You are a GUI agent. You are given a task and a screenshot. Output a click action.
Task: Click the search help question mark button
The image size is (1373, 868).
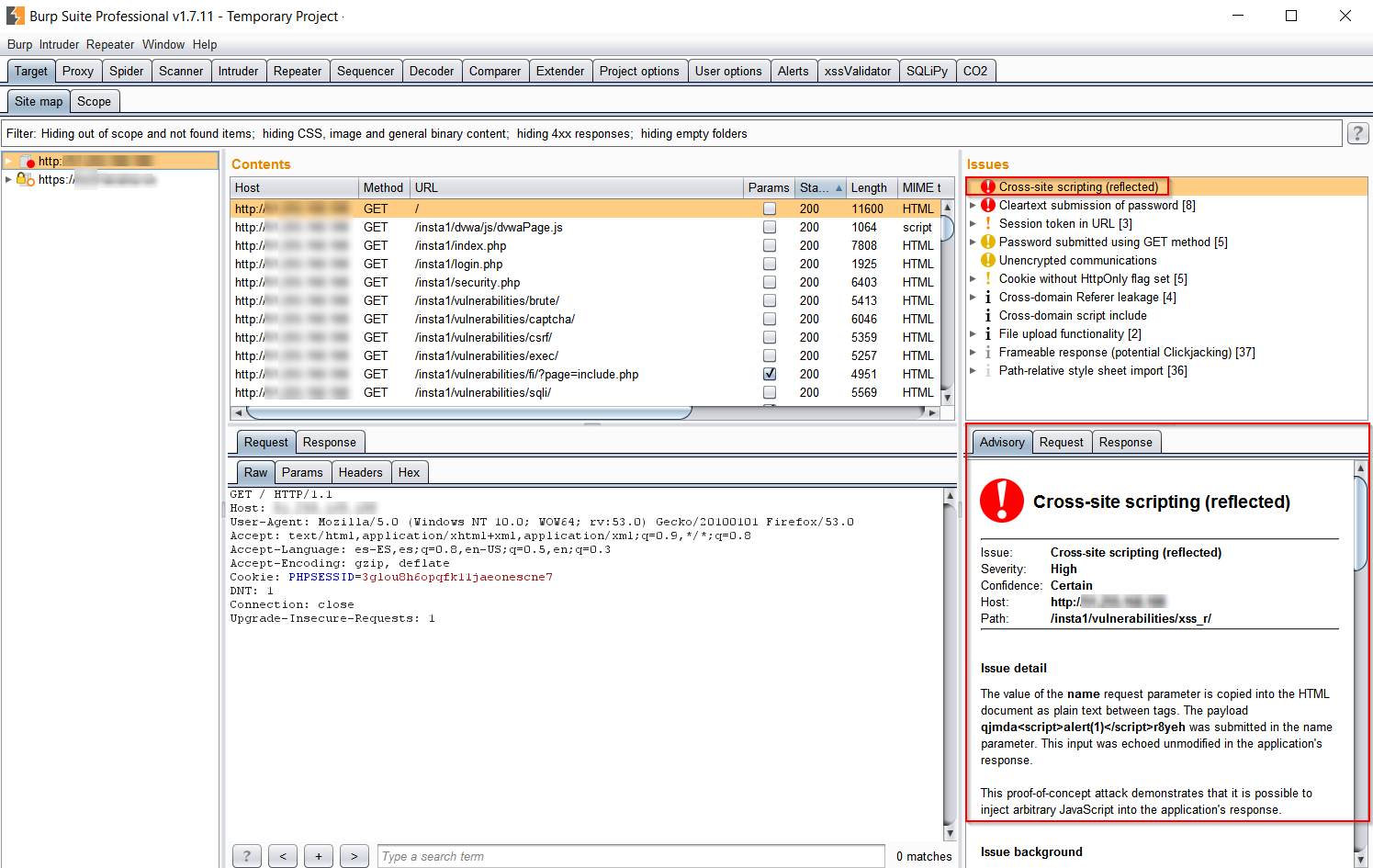246,856
